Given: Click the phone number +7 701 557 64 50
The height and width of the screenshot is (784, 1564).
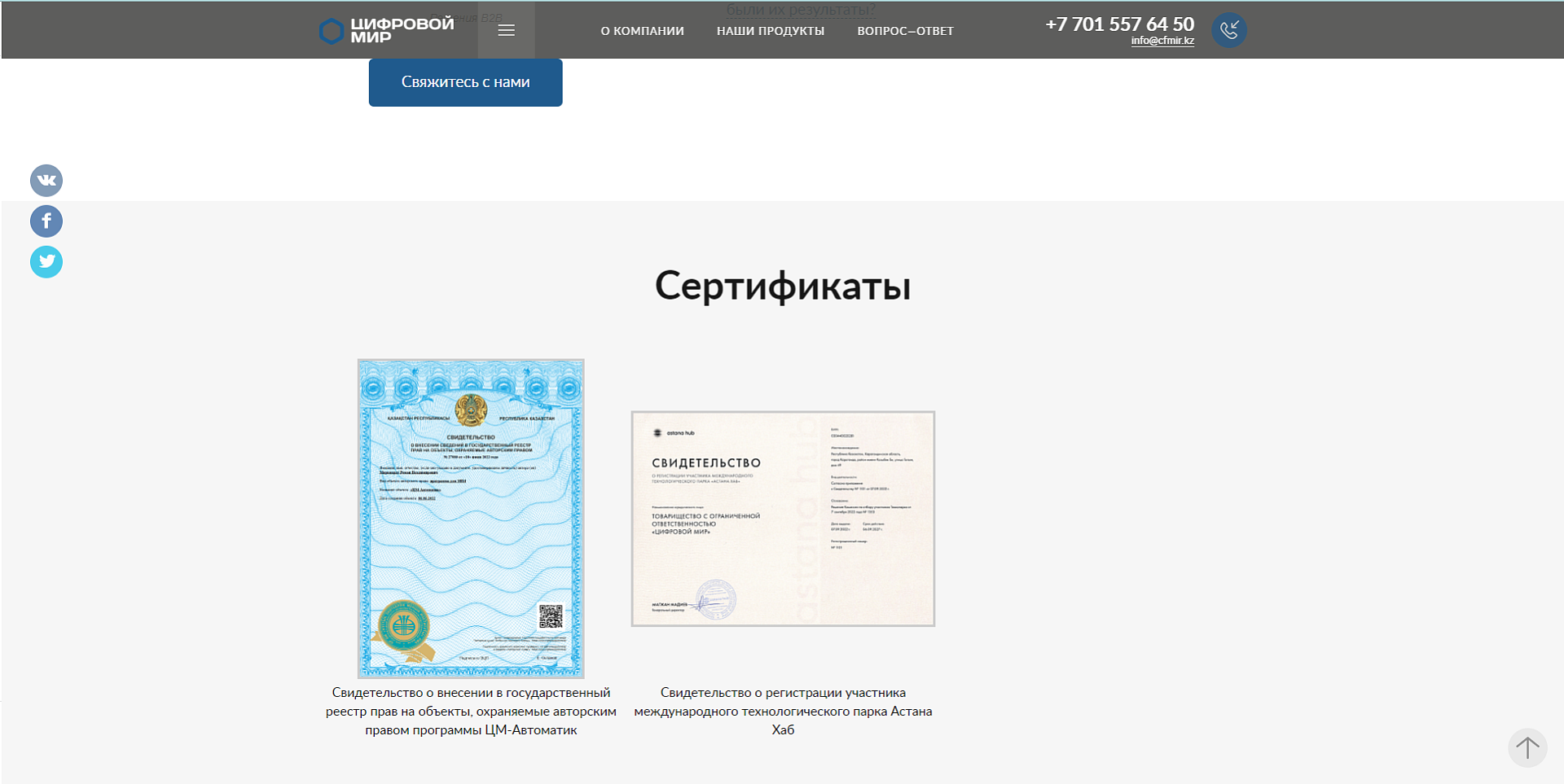Looking at the screenshot, I should pos(1119,24).
